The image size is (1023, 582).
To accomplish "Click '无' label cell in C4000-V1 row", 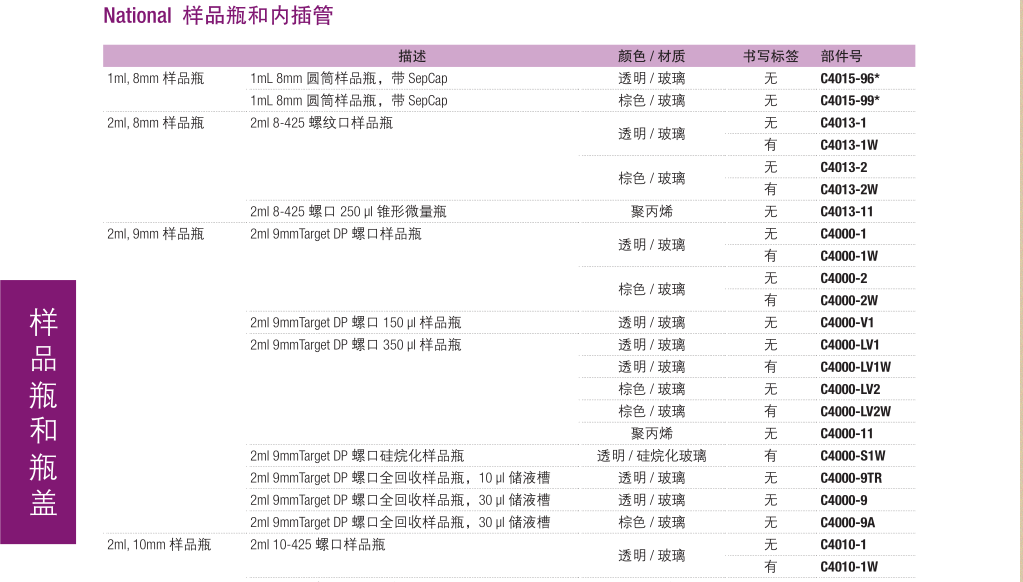I will point(771,322).
